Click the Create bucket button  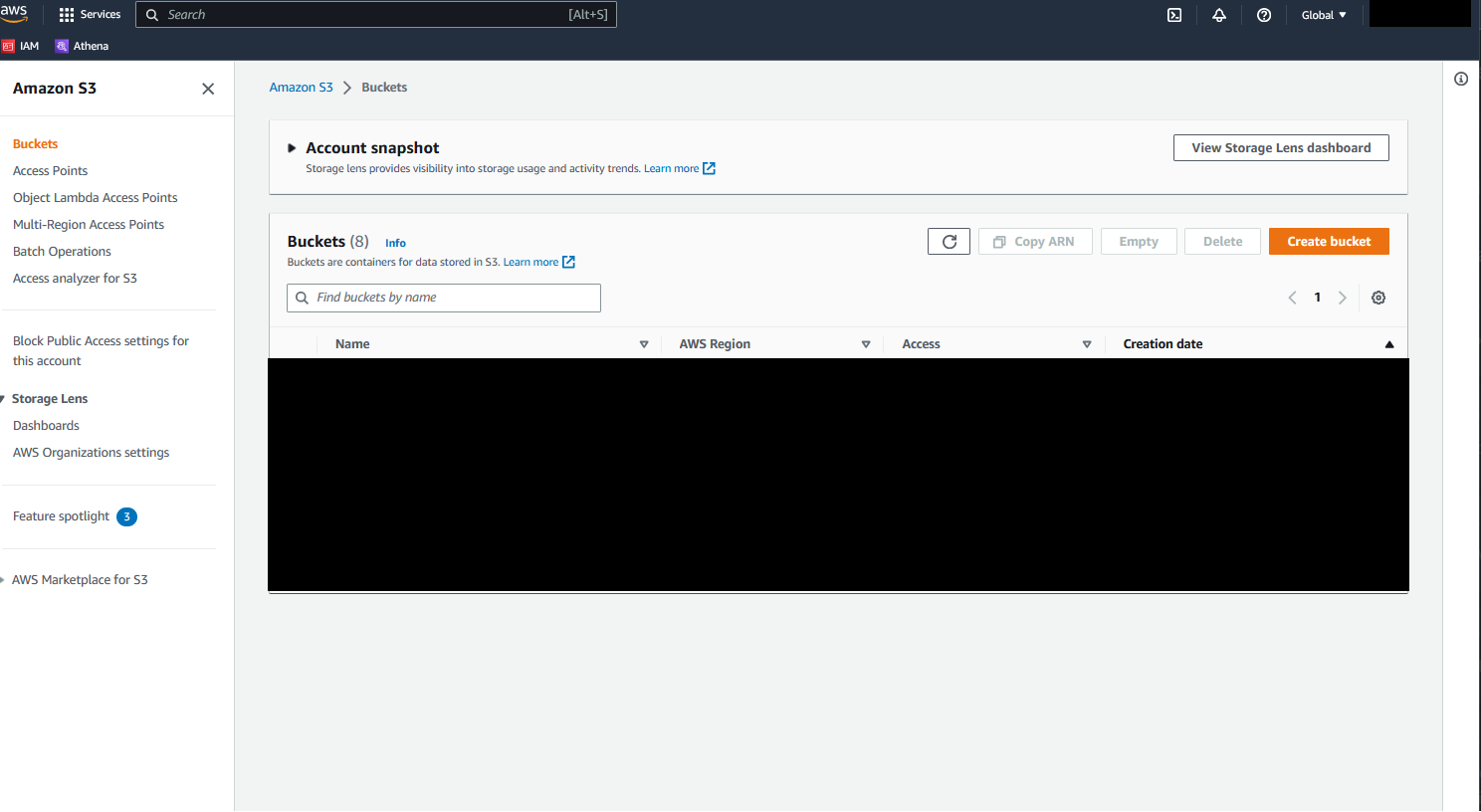pyautogui.click(x=1329, y=242)
